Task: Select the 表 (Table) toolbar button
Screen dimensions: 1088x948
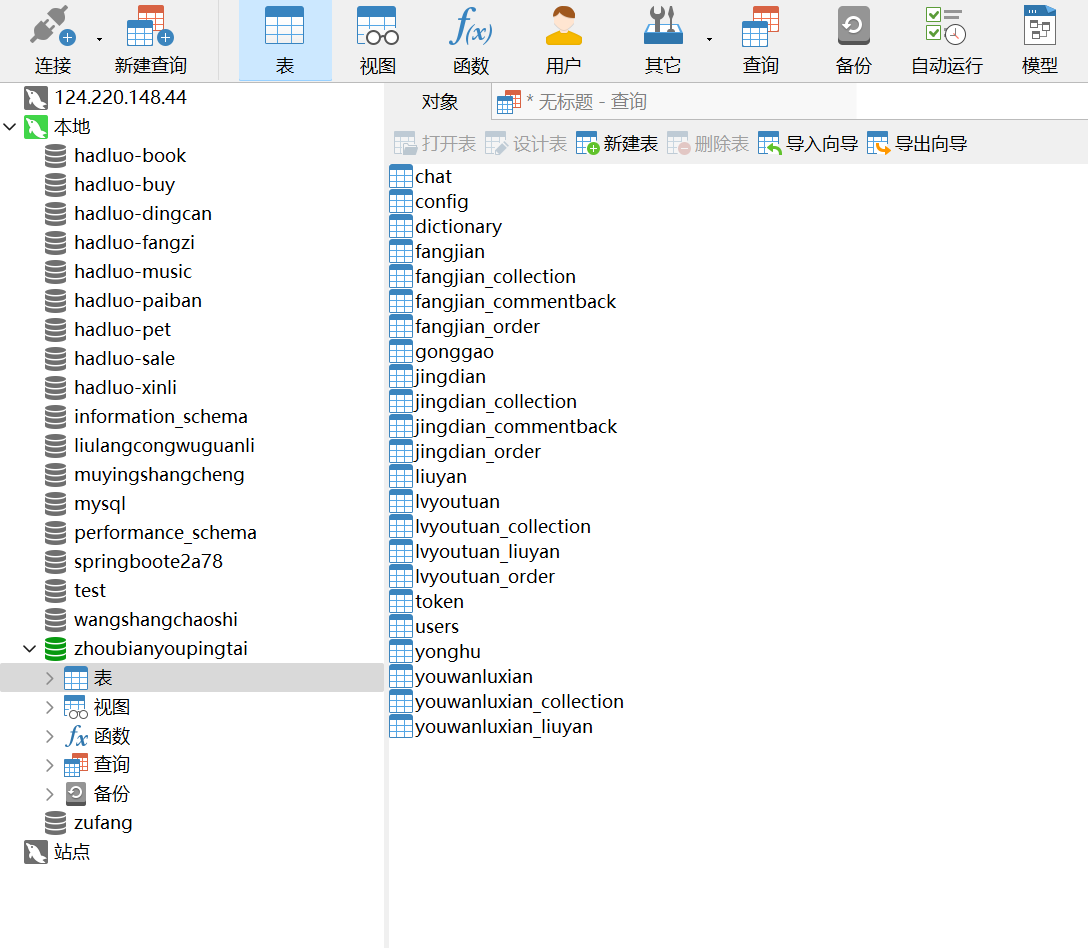Action: 285,40
